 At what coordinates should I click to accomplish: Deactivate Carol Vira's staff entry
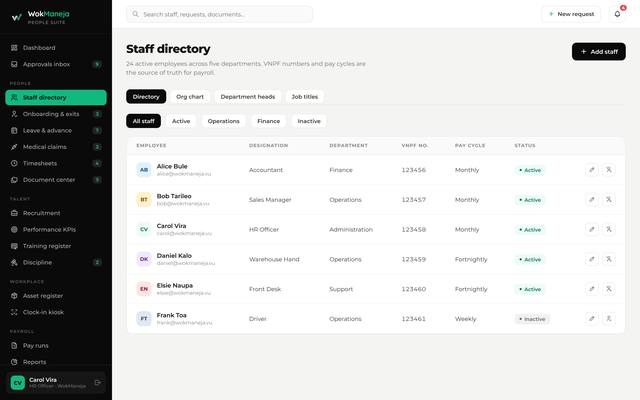point(609,229)
